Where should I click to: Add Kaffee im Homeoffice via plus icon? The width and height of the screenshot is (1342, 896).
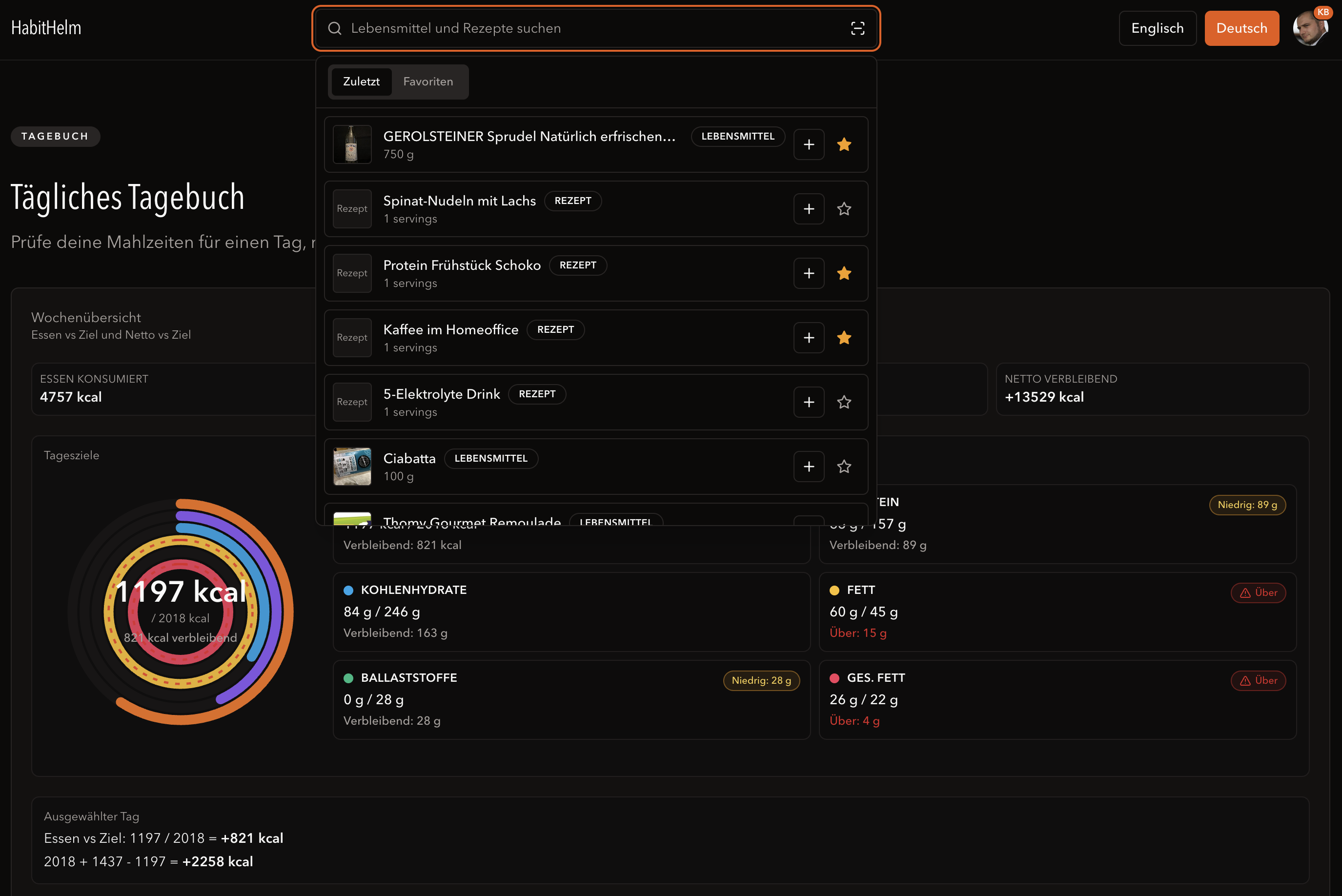[x=809, y=338]
